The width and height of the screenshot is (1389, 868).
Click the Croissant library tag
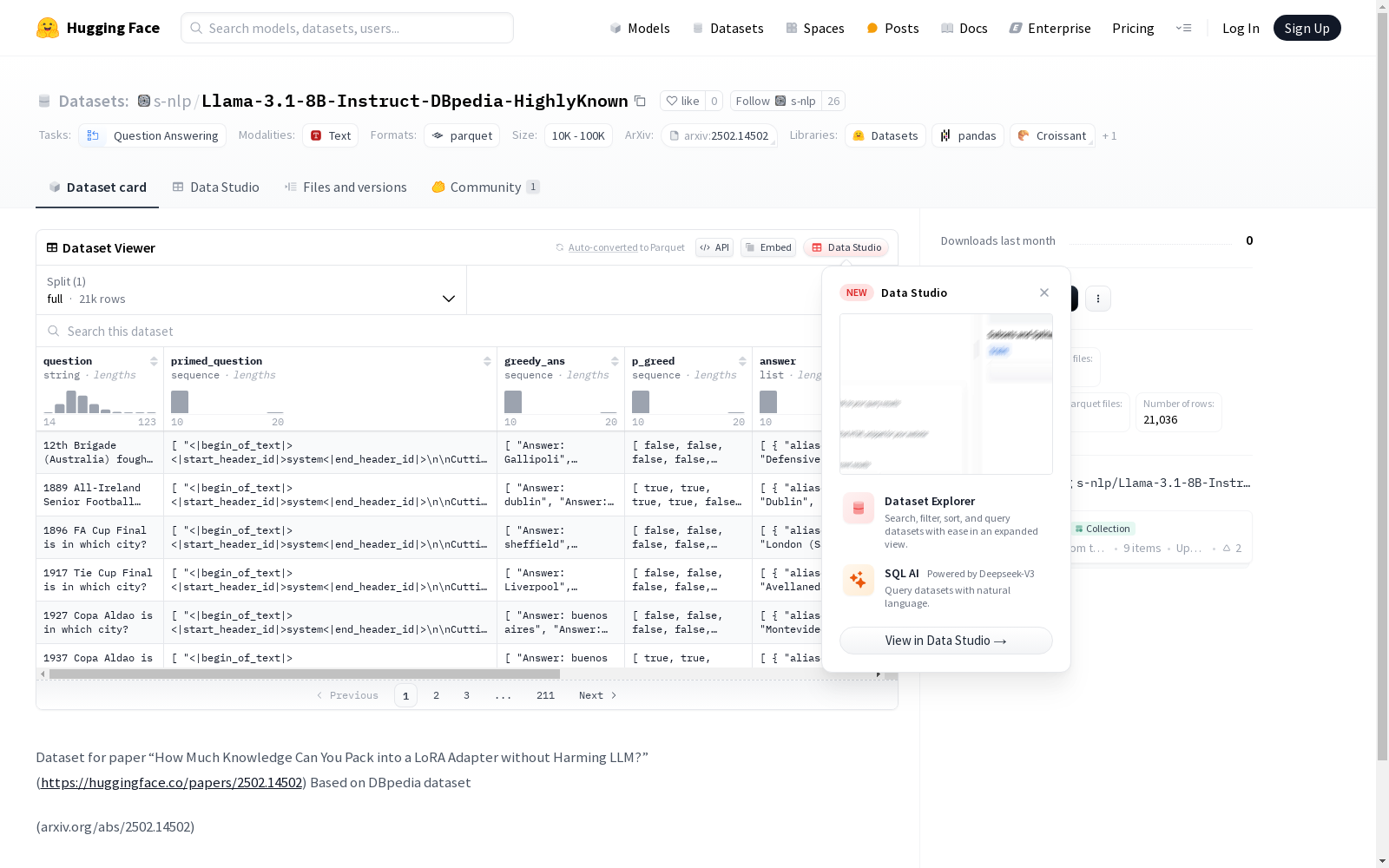click(1052, 135)
